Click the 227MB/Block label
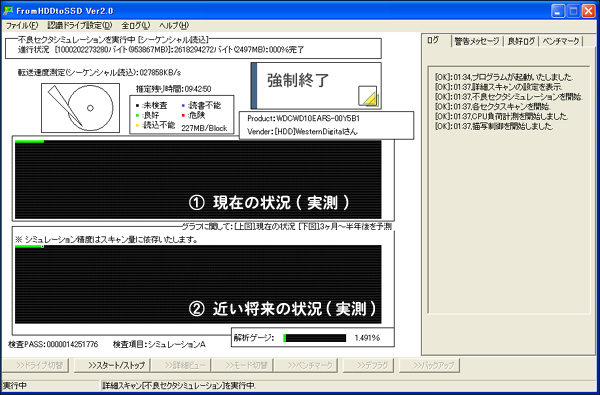Viewport: 600px width, 395px height. pyautogui.click(x=204, y=129)
